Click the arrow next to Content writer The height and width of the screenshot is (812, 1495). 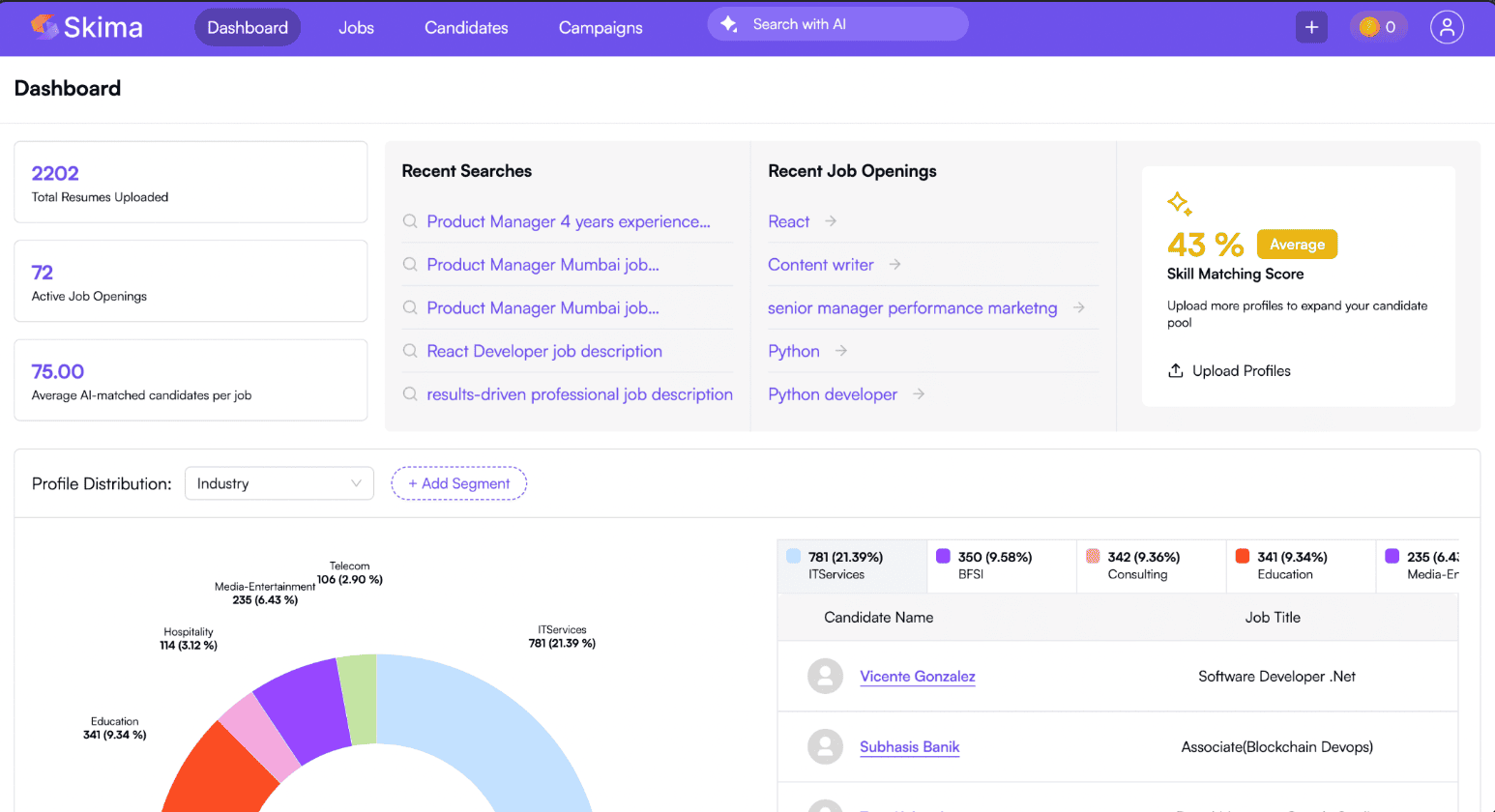tap(895, 264)
